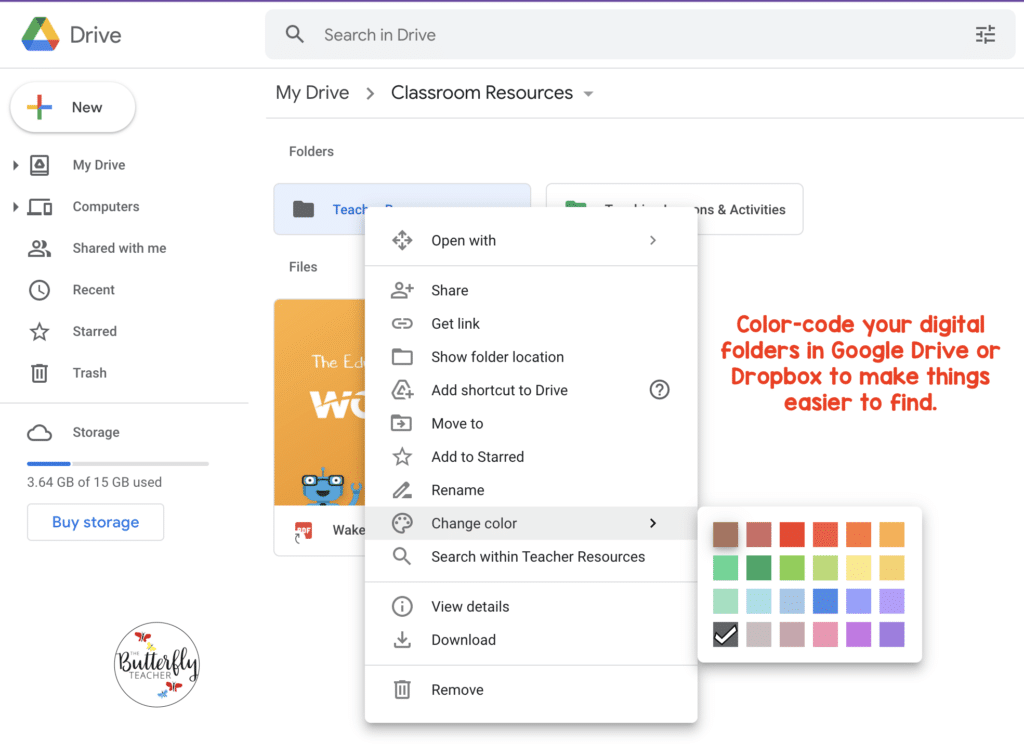This screenshot has height=752, width=1024.
Task: Click the search options filter icon
Action: [x=985, y=35]
